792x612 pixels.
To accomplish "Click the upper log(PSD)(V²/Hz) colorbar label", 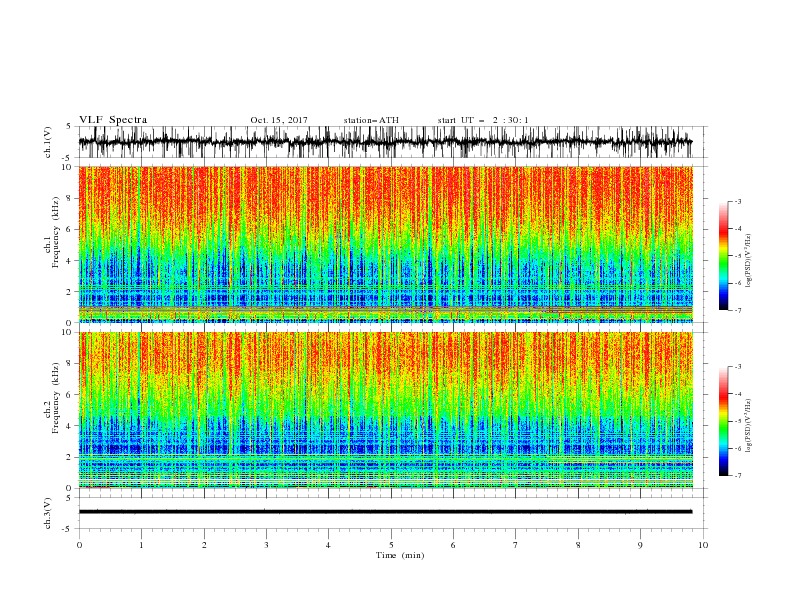I will 748,261.
